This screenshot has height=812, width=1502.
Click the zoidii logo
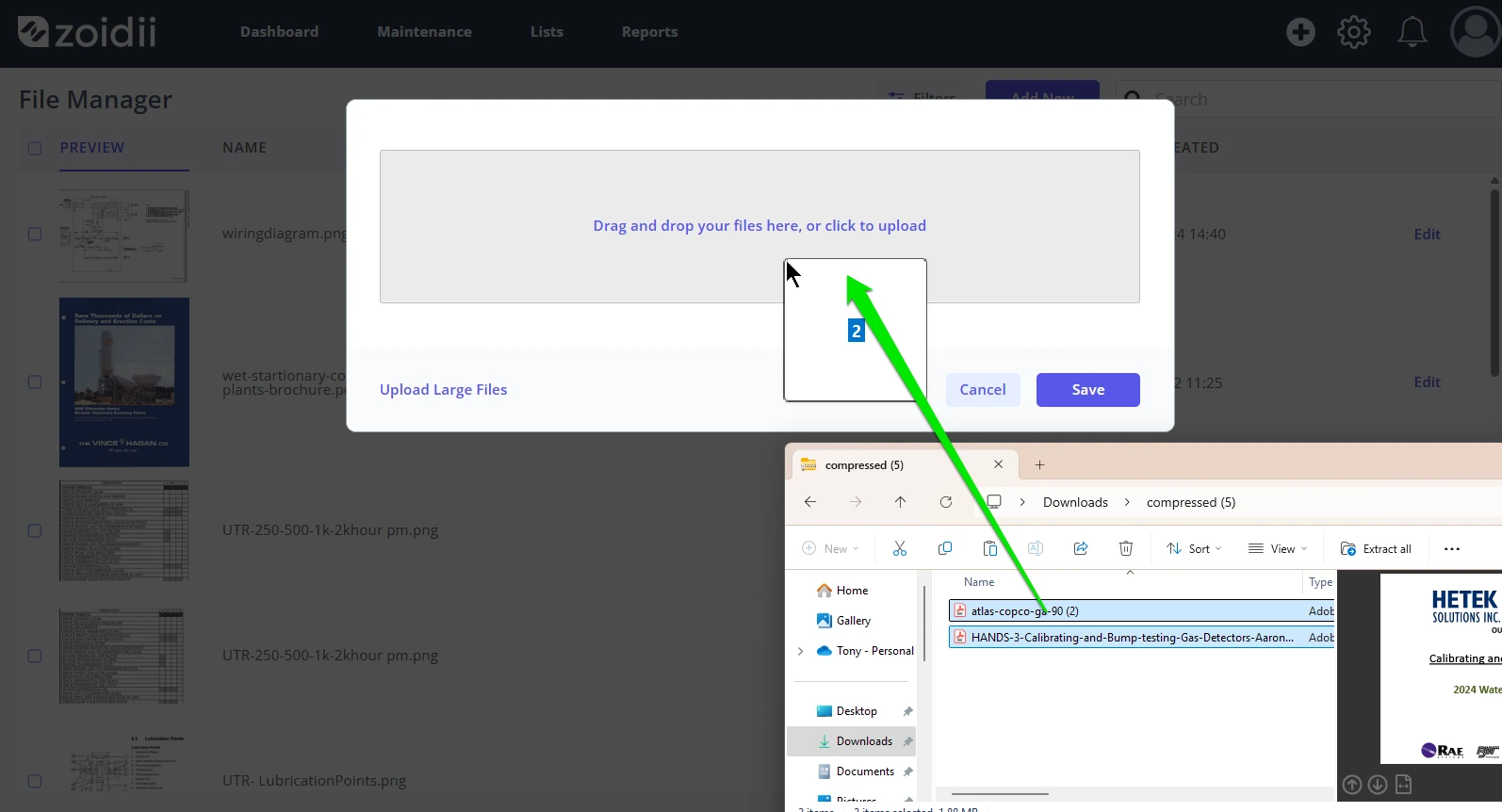(87, 32)
